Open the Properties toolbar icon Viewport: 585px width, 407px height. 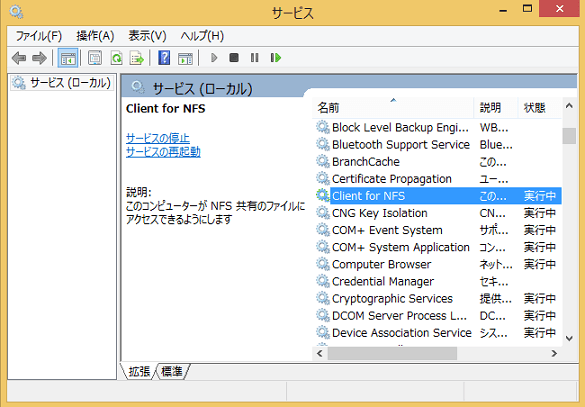coord(95,58)
